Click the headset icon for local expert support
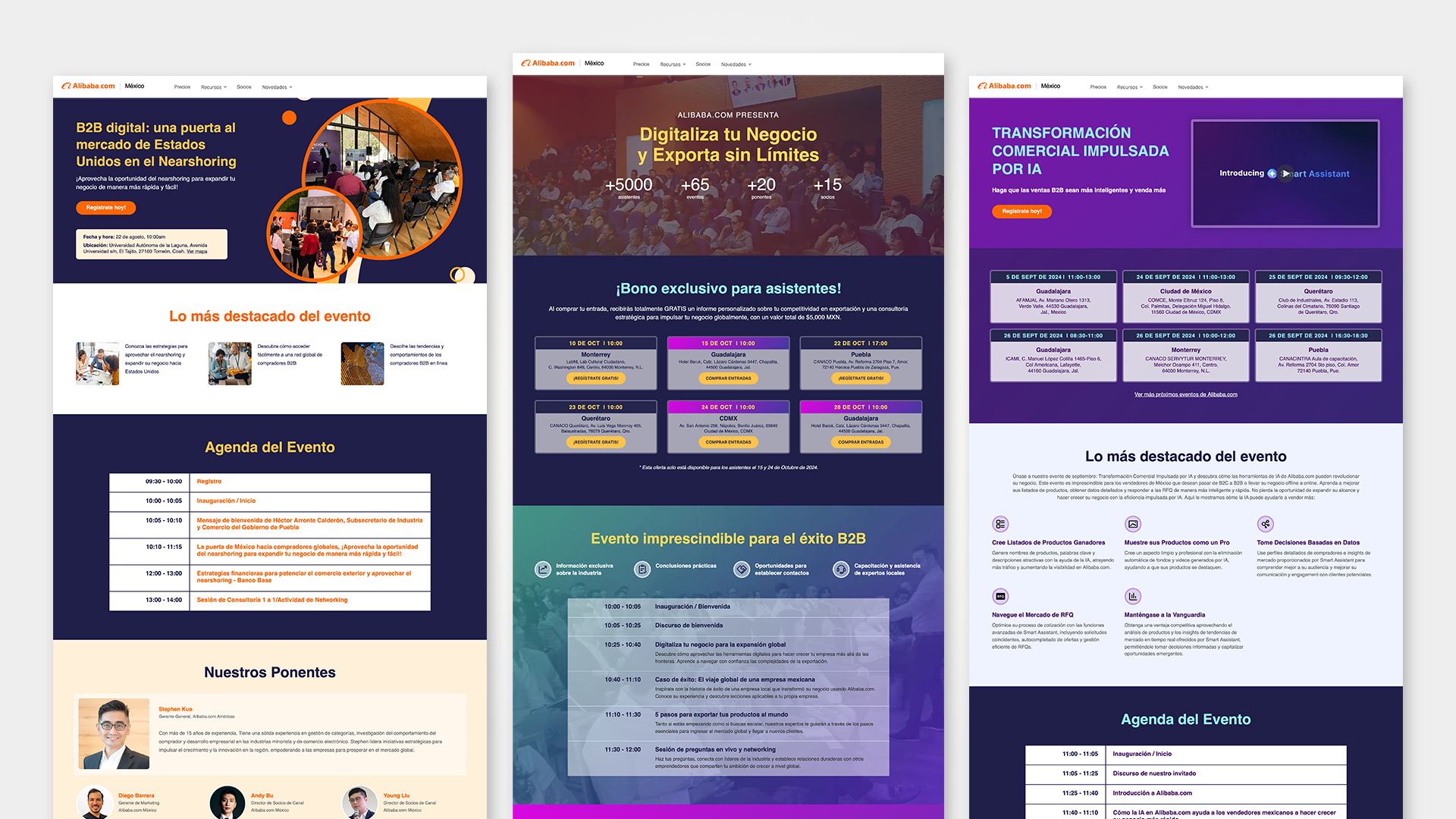This screenshot has width=1456, height=819. [841, 570]
